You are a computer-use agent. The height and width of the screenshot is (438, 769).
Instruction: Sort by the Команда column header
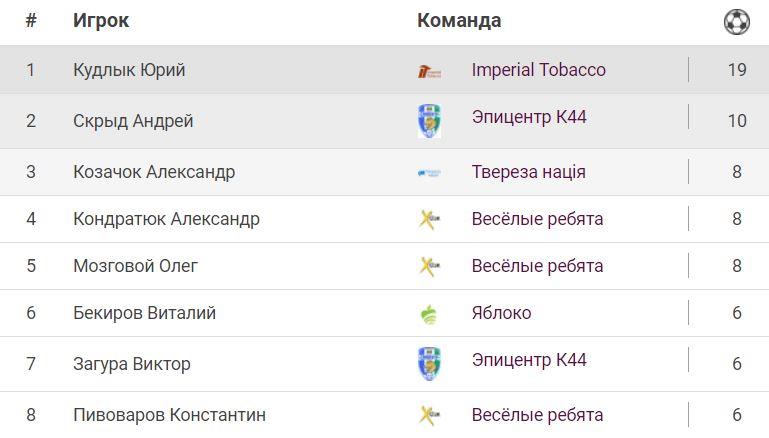(459, 20)
